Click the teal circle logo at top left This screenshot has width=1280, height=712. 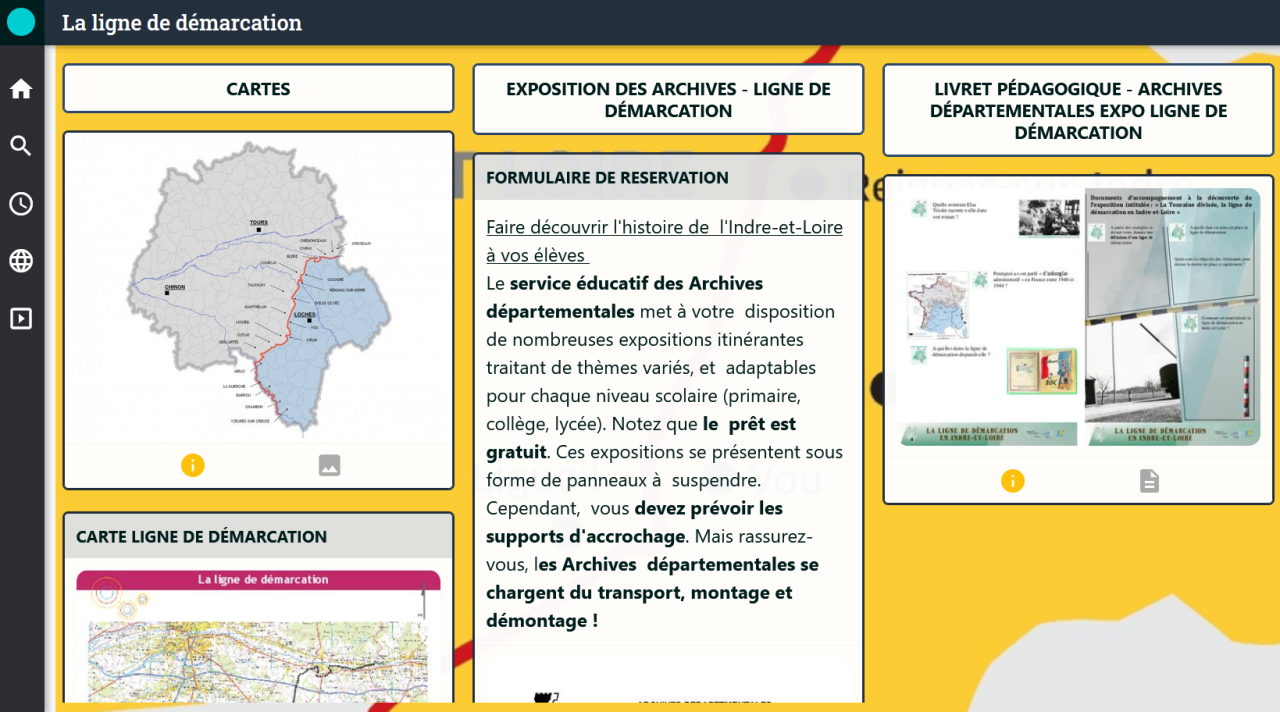21,22
